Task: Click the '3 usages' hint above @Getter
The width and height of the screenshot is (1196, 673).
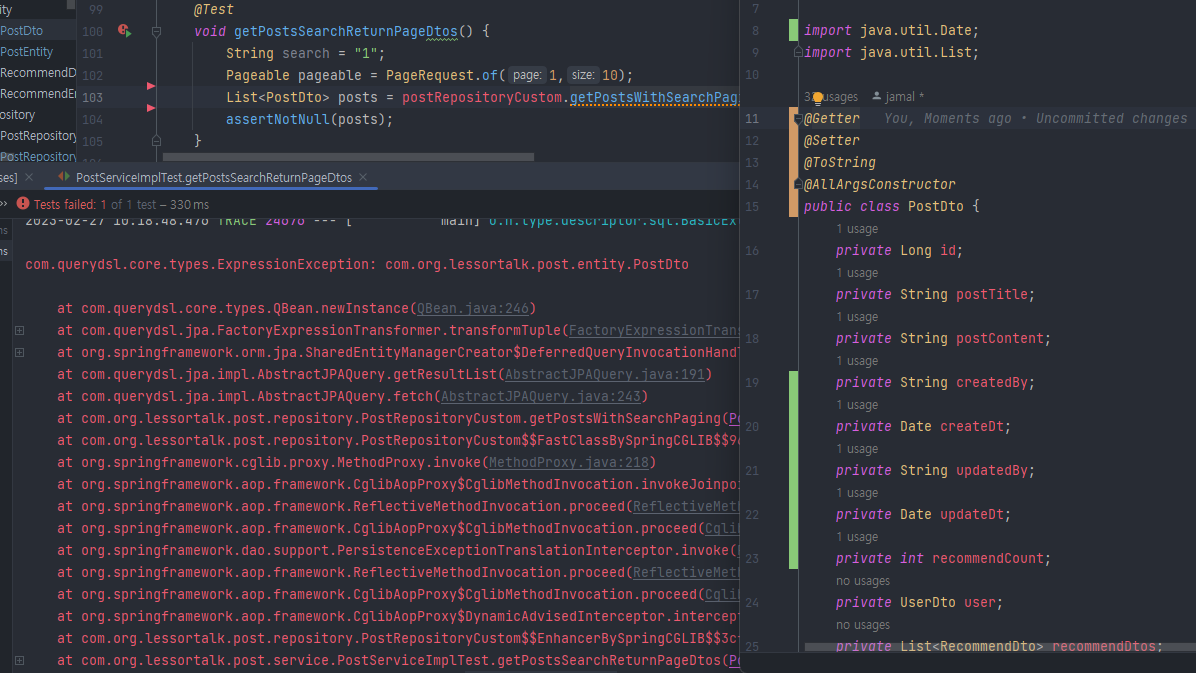Action: point(831,97)
